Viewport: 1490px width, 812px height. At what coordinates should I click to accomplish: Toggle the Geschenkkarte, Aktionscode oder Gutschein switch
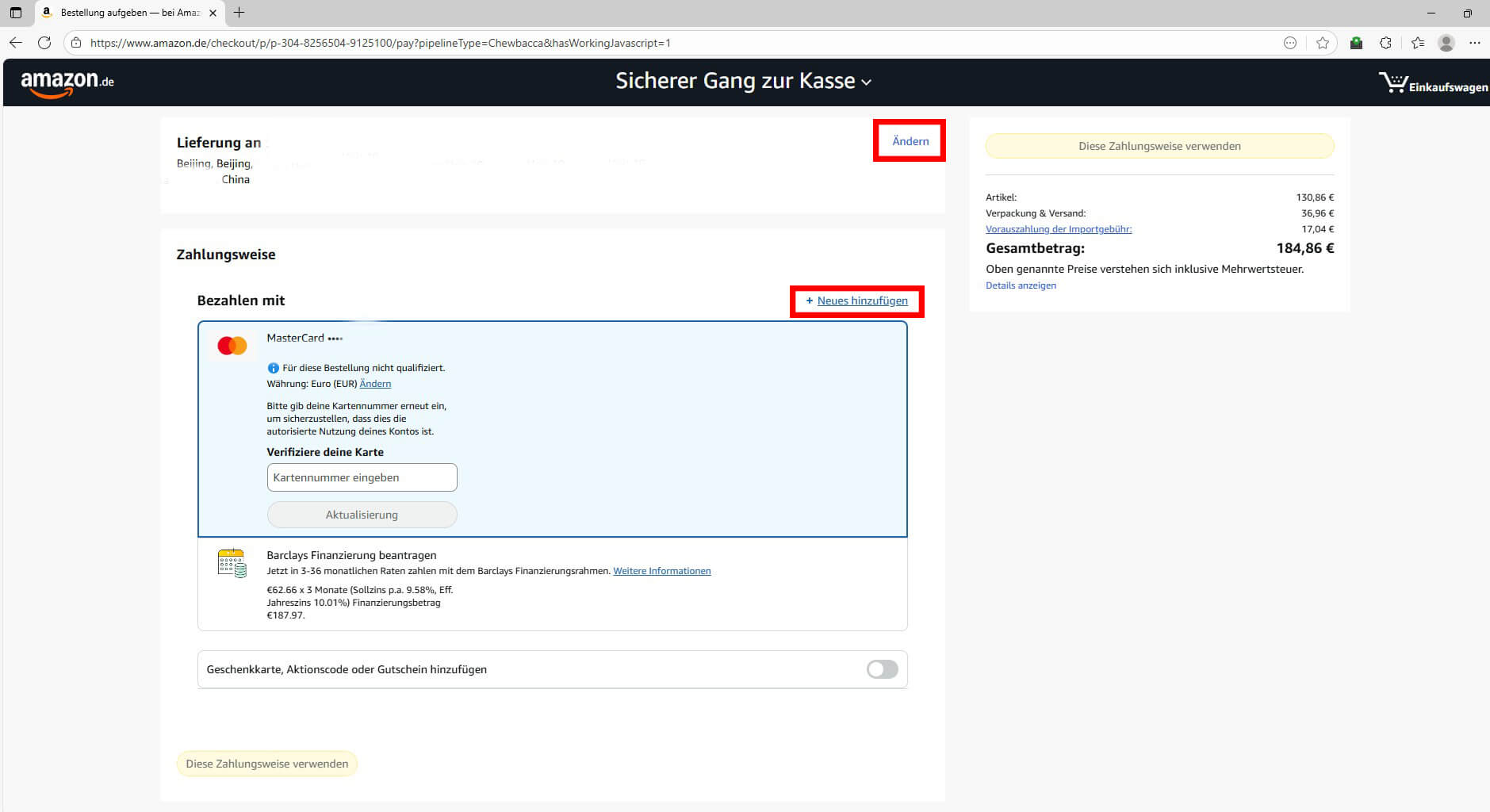[x=882, y=669]
